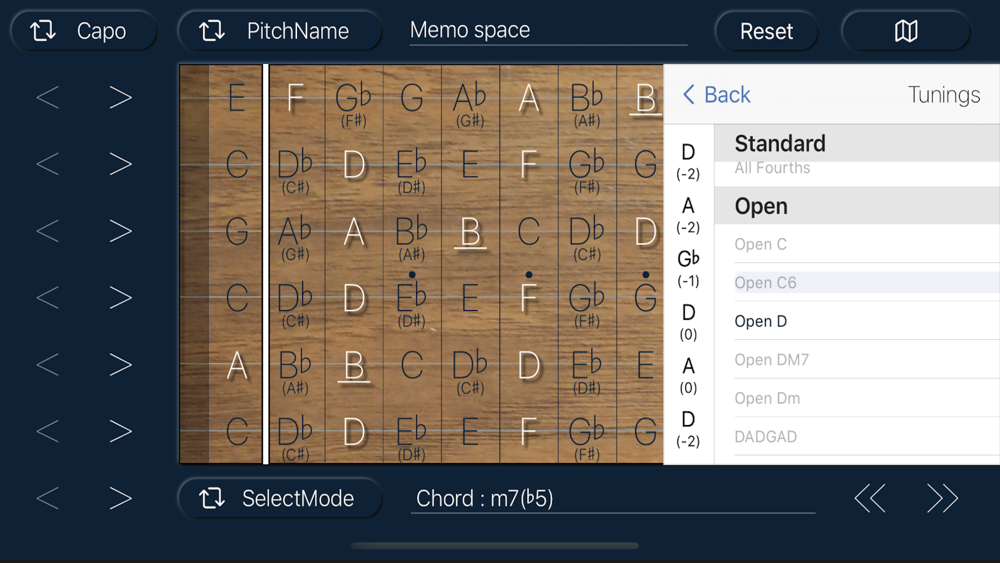Screen dimensions: 1000x563
Task: Tune the top E string down
Action: pyautogui.click(x=48, y=98)
